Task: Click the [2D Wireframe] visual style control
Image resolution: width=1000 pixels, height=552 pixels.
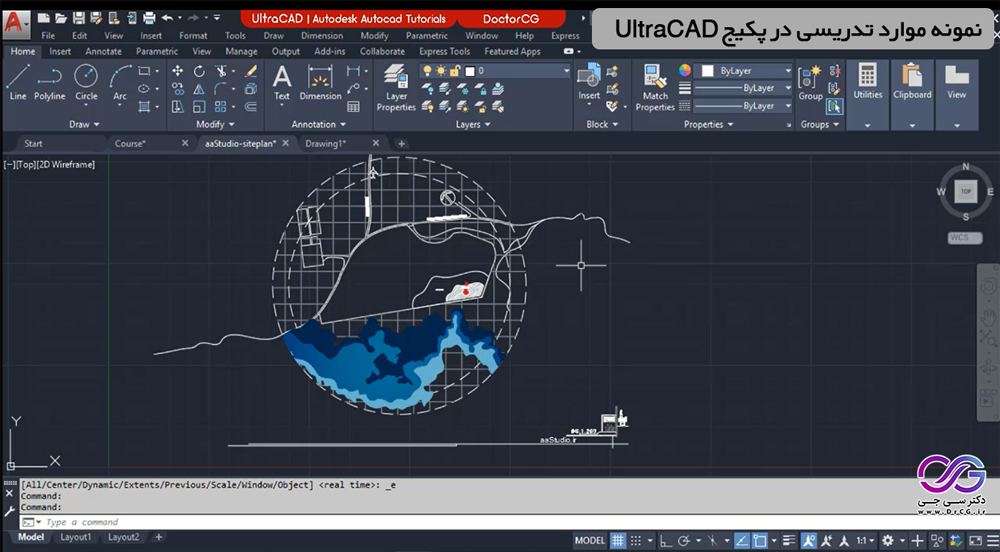Action: point(66,164)
